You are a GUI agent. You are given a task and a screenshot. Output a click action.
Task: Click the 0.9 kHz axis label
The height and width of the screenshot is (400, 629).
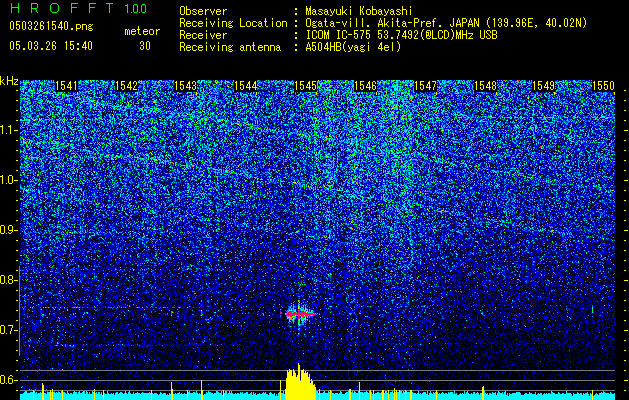[x=9, y=230]
